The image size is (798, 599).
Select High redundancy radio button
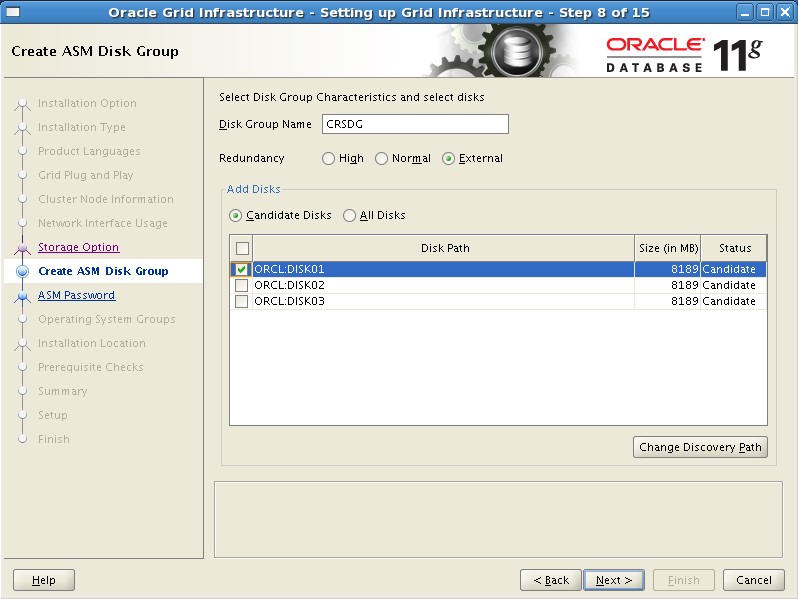pyautogui.click(x=329, y=159)
